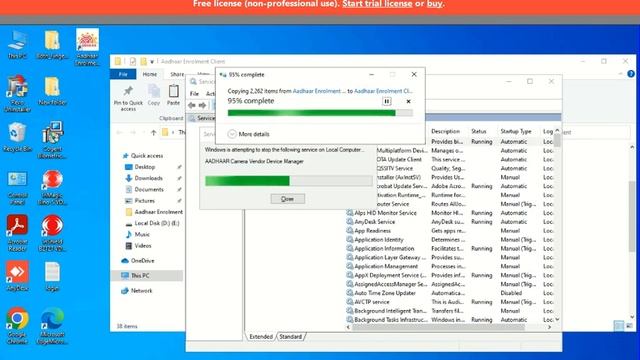
Task: Click the copy progress bar at 95%
Action: click(320, 113)
